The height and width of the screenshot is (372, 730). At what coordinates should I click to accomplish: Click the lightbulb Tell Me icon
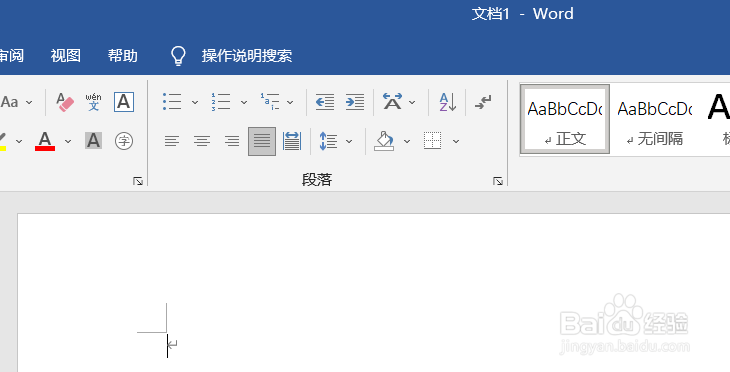(178, 56)
